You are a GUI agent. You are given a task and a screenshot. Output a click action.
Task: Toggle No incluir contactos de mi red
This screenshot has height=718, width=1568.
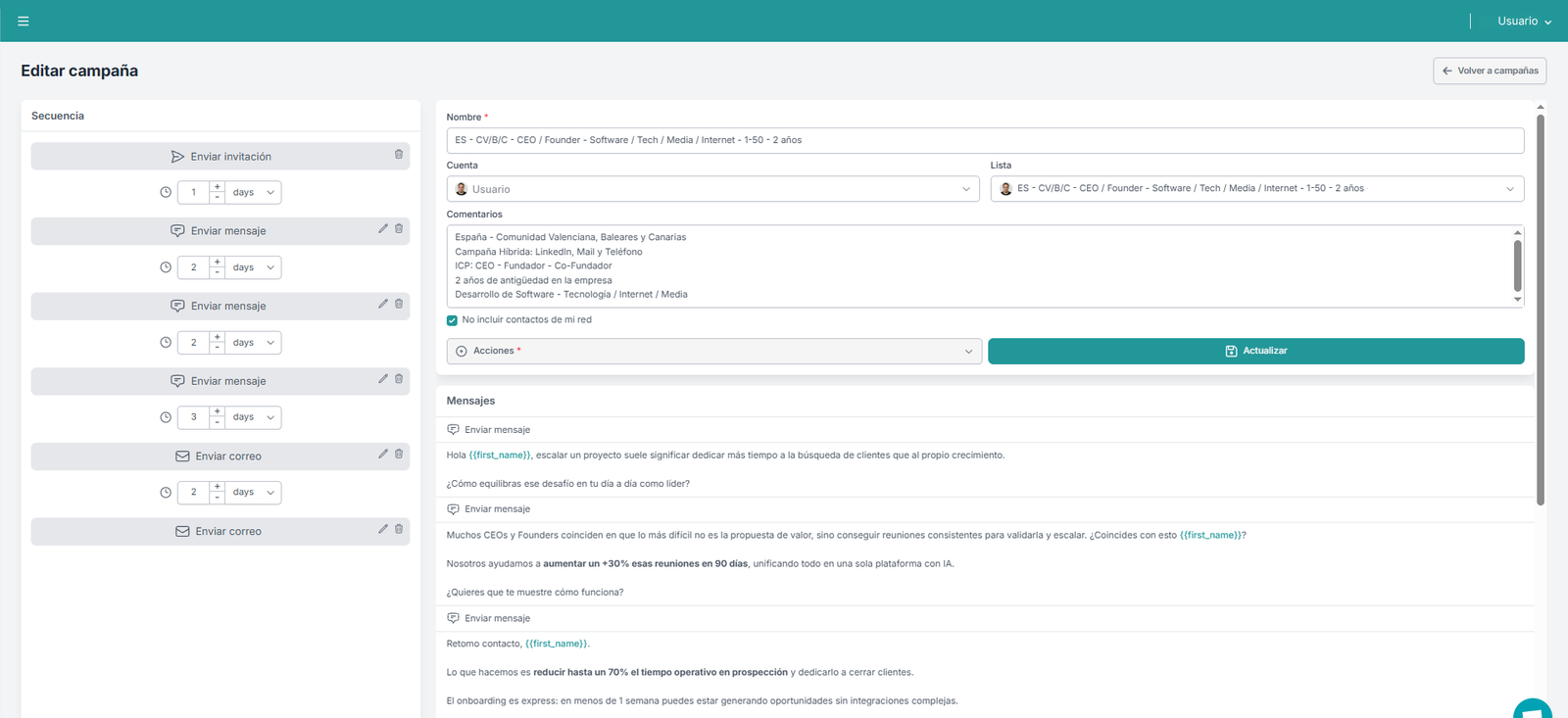click(x=452, y=320)
